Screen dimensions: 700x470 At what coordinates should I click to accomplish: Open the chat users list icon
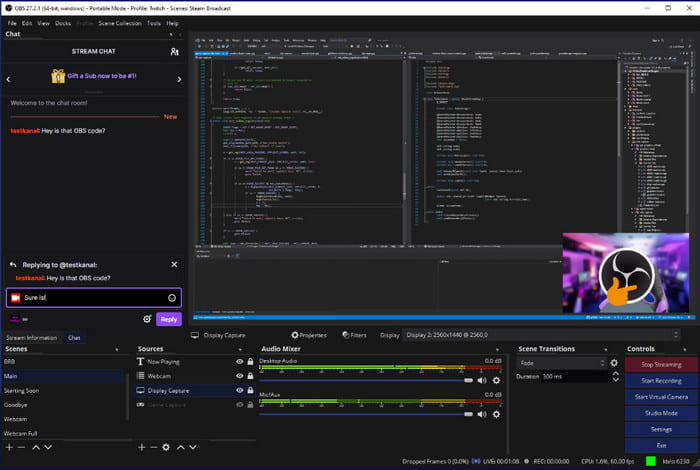click(175, 52)
